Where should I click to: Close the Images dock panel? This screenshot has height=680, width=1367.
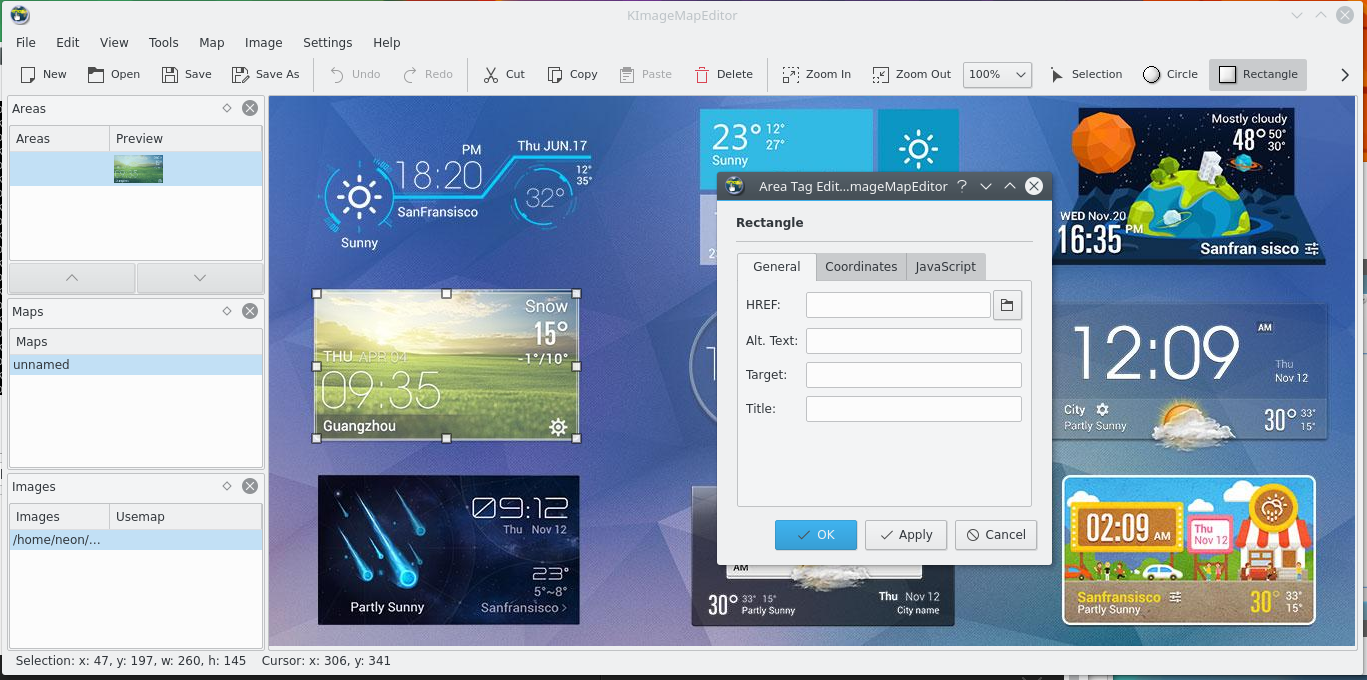(x=250, y=486)
